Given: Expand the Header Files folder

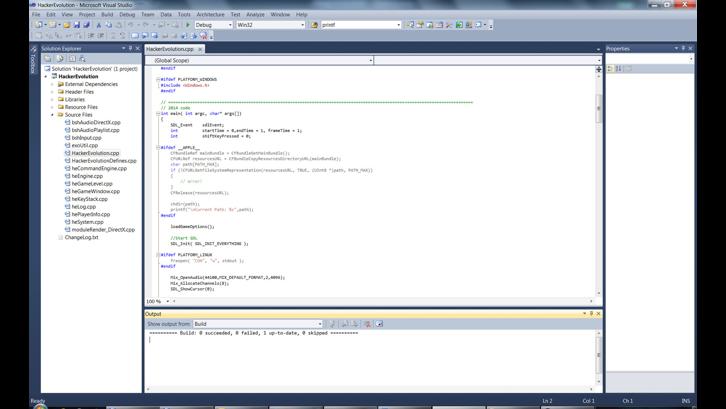Looking at the screenshot, I should coord(52,92).
